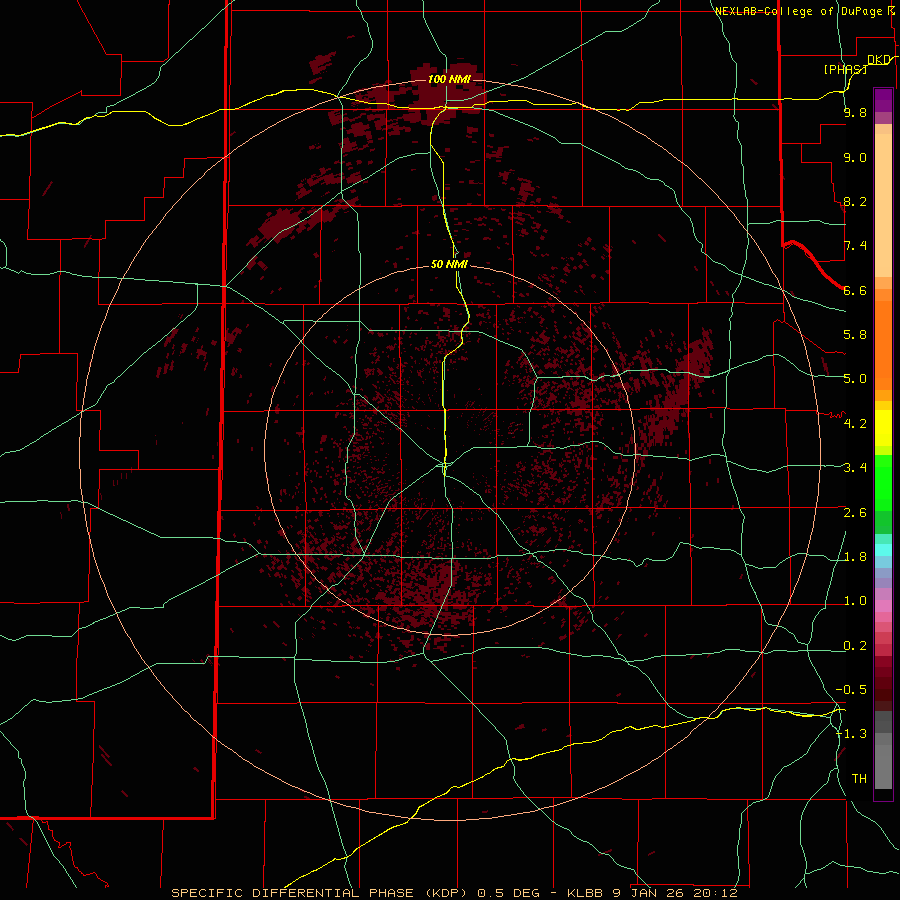This screenshot has width=900, height=900.
Task: Select the "3.4" legend scale value
Action: pos(855,468)
